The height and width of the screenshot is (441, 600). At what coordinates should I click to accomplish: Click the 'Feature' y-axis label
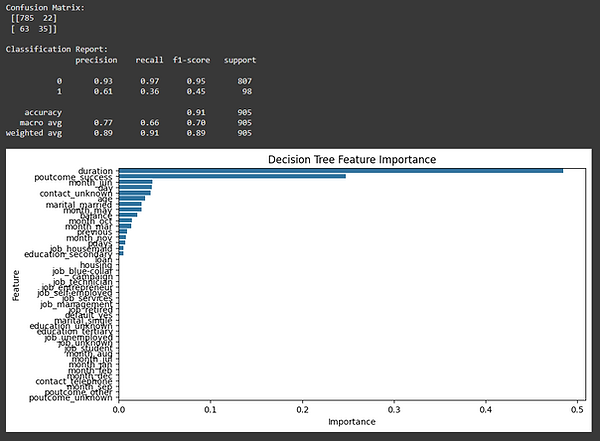pyautogui.click(x=16, y=286)
